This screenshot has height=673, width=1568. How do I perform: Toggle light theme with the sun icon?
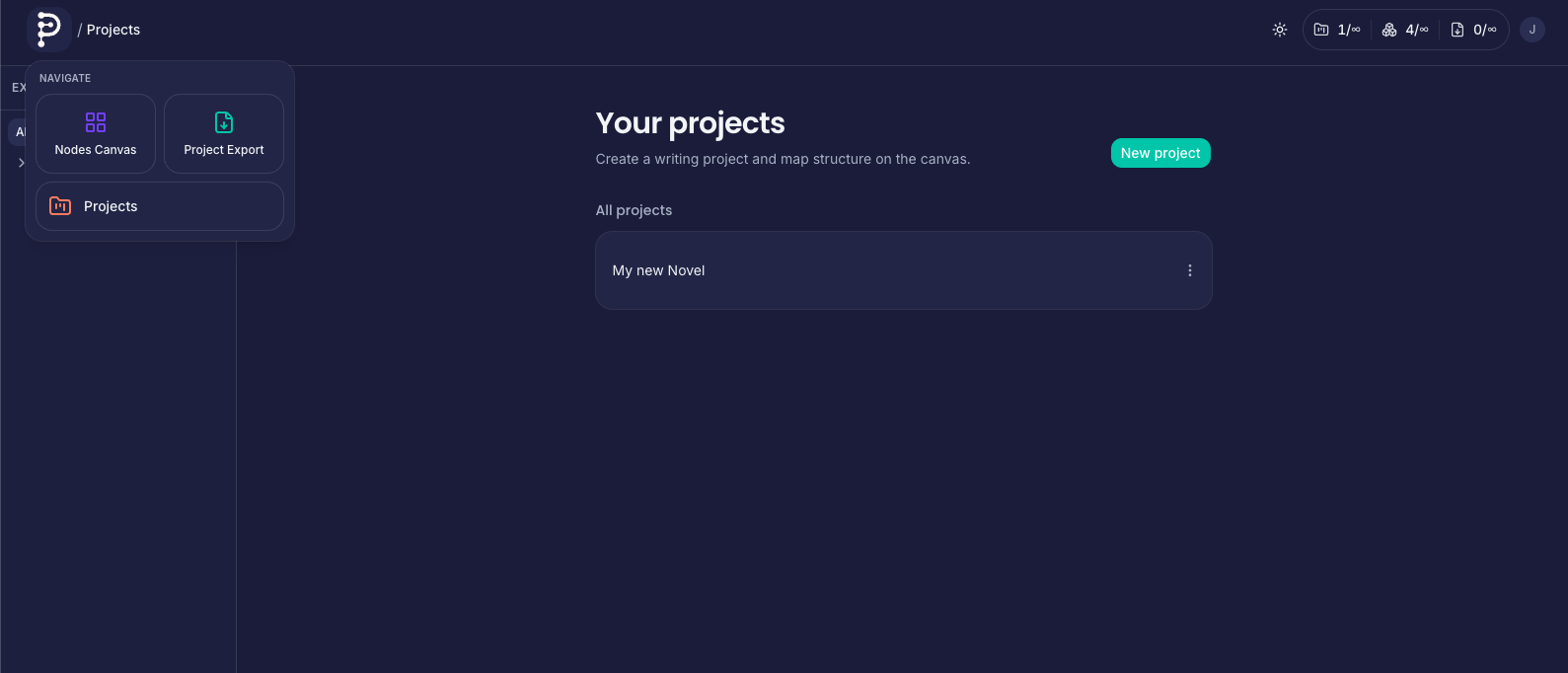(x=1280, y=30)
